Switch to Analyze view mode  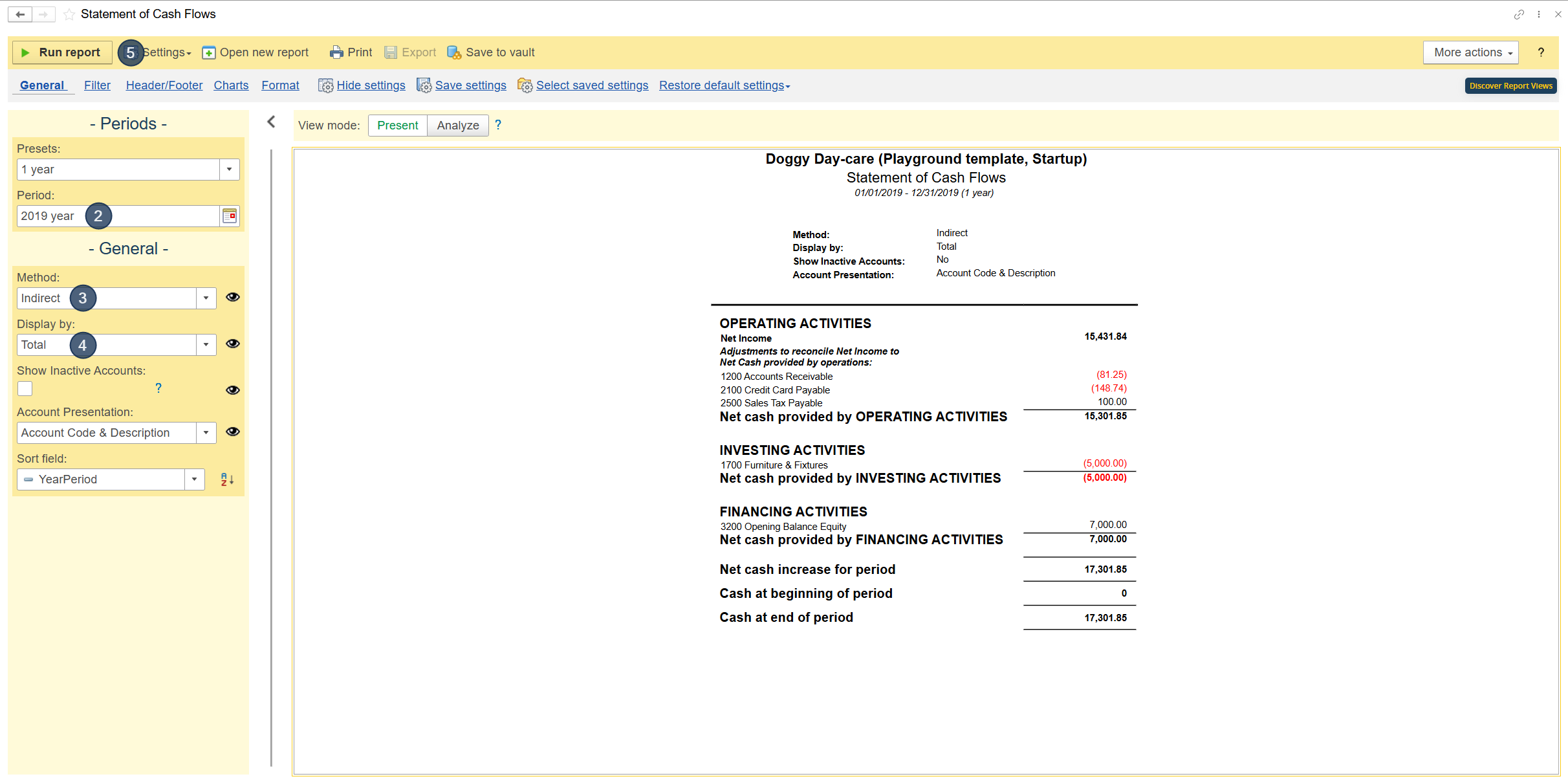point(457,126)
